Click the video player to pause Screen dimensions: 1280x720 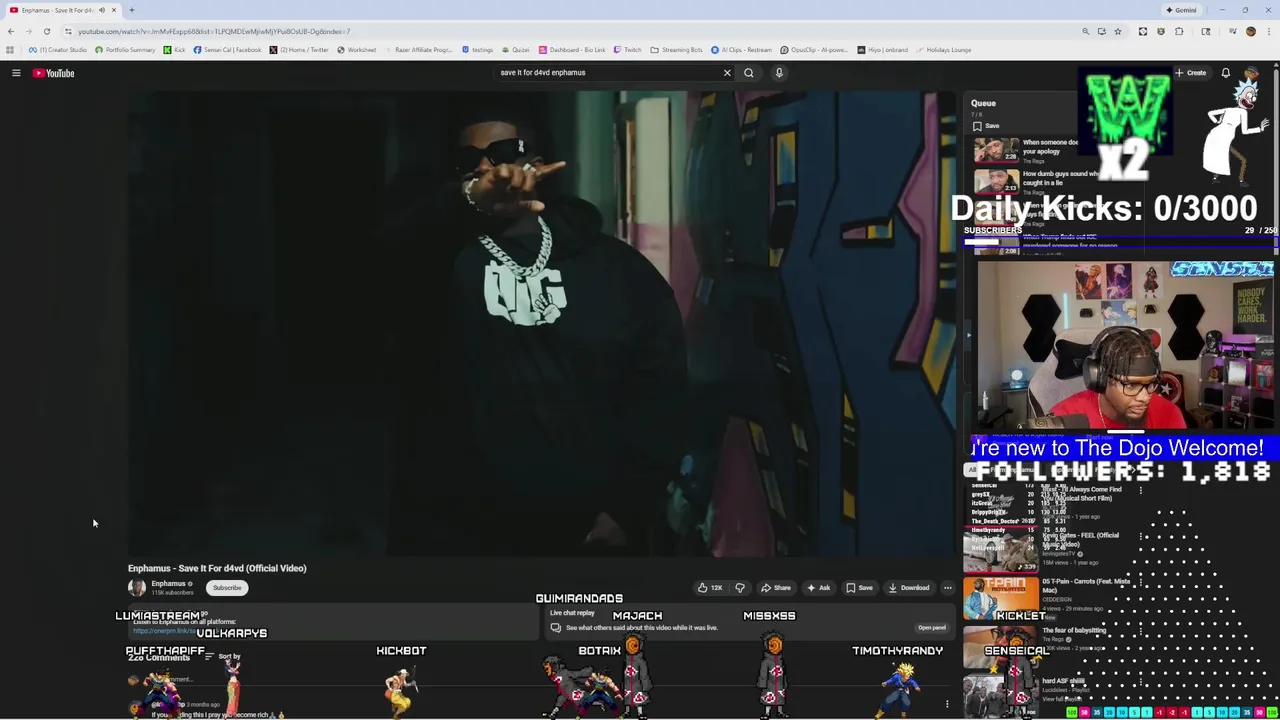[x=541, y=323]
